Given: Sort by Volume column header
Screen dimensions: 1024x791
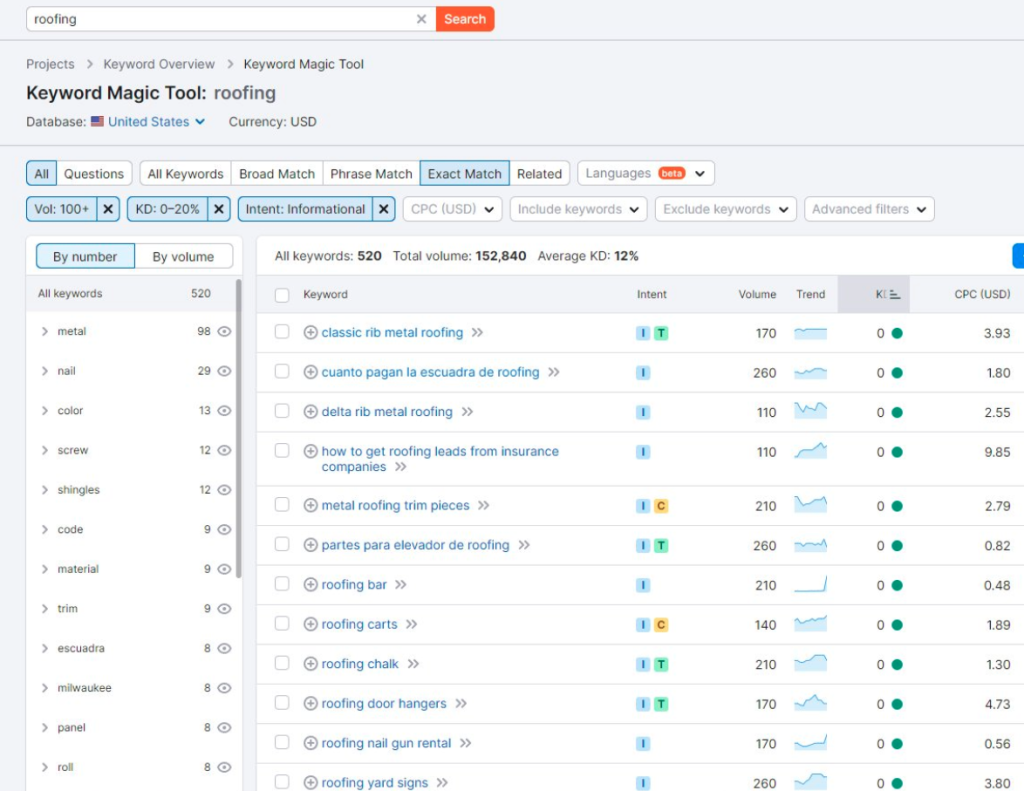Looking at the screenshot, I should 757,295.
